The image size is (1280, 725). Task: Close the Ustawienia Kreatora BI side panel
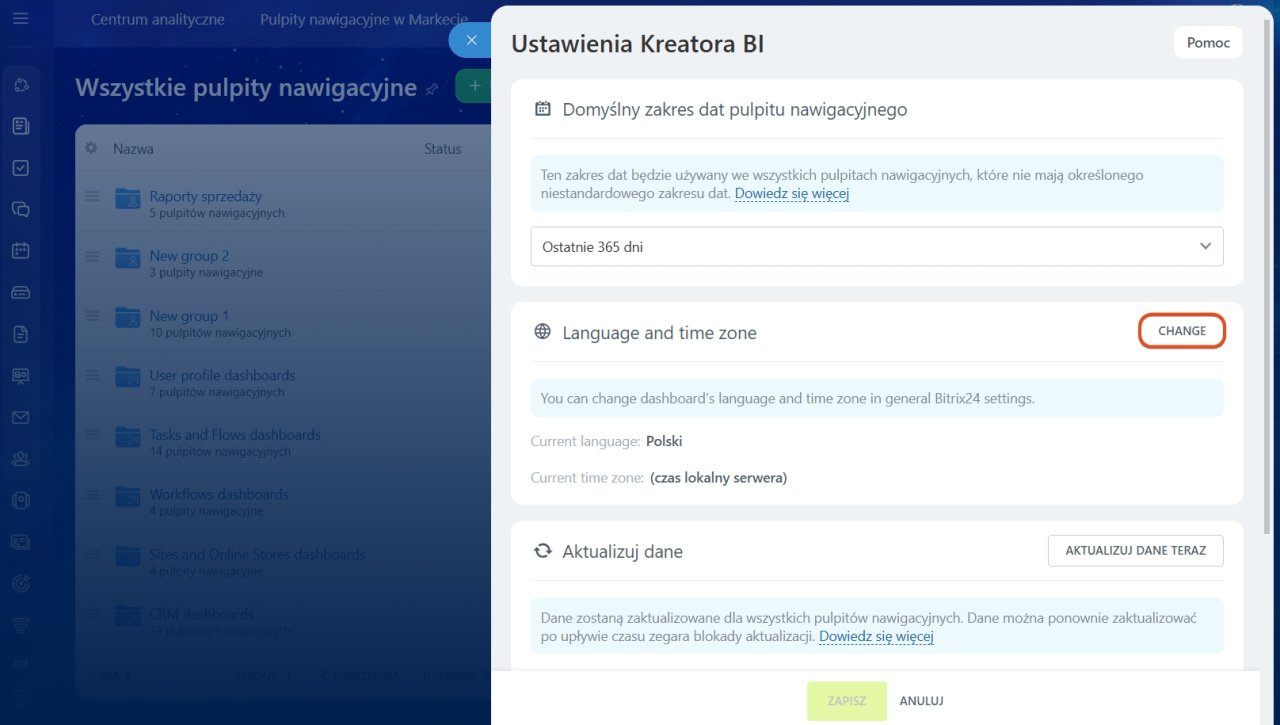[x=471, y=40]
